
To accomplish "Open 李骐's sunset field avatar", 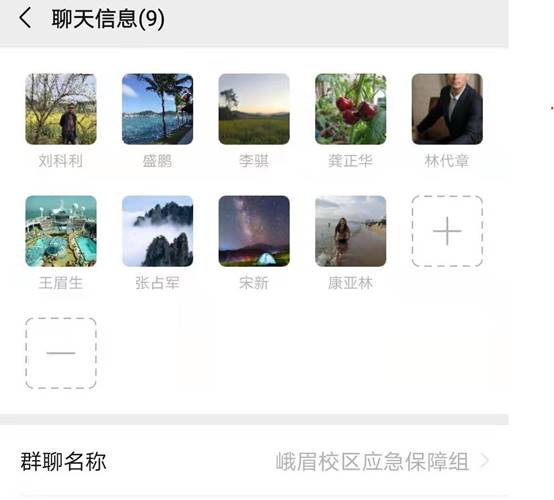I will pos(254,109).
